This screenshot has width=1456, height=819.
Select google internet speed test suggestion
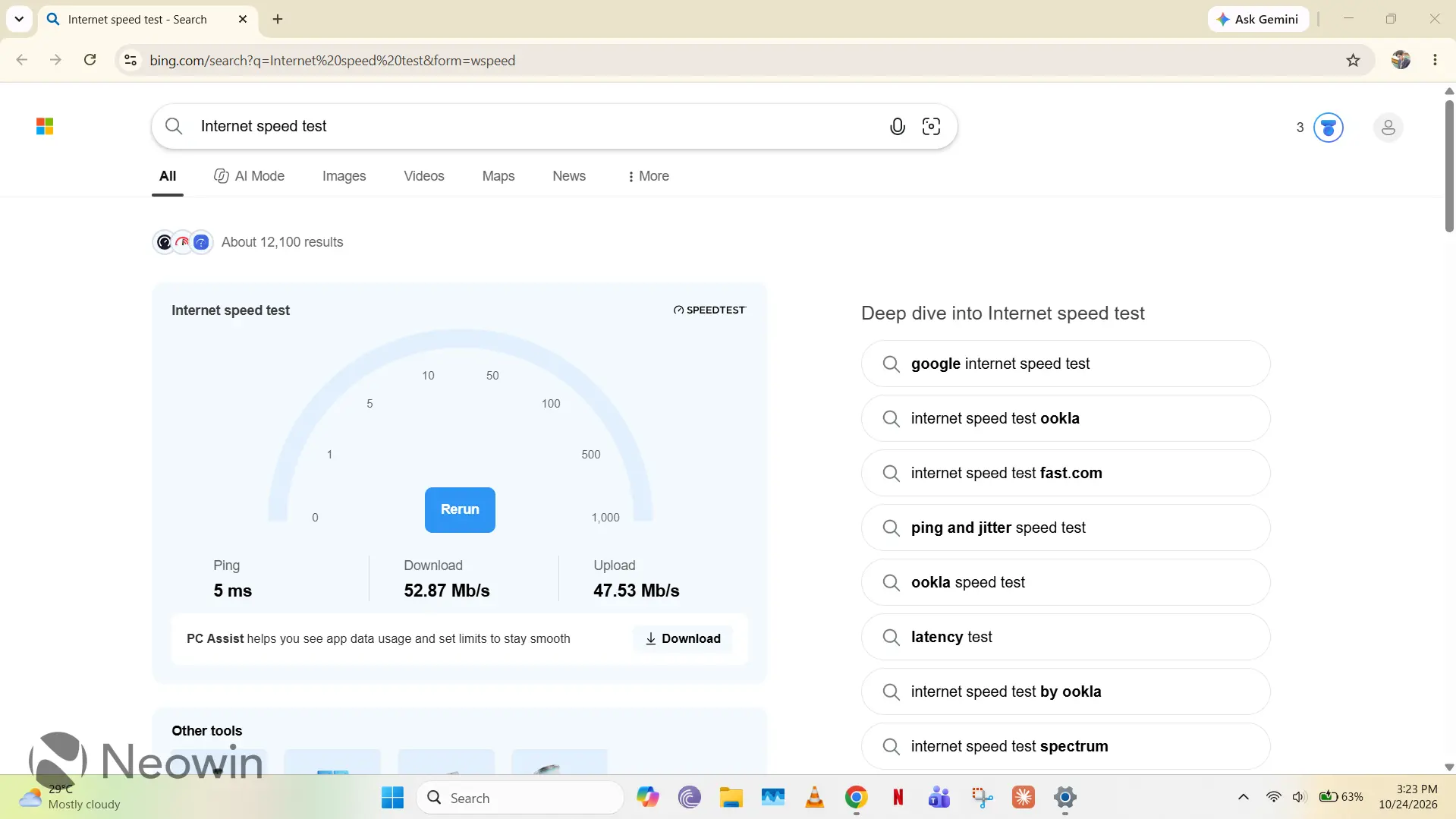click(1065, 364)
